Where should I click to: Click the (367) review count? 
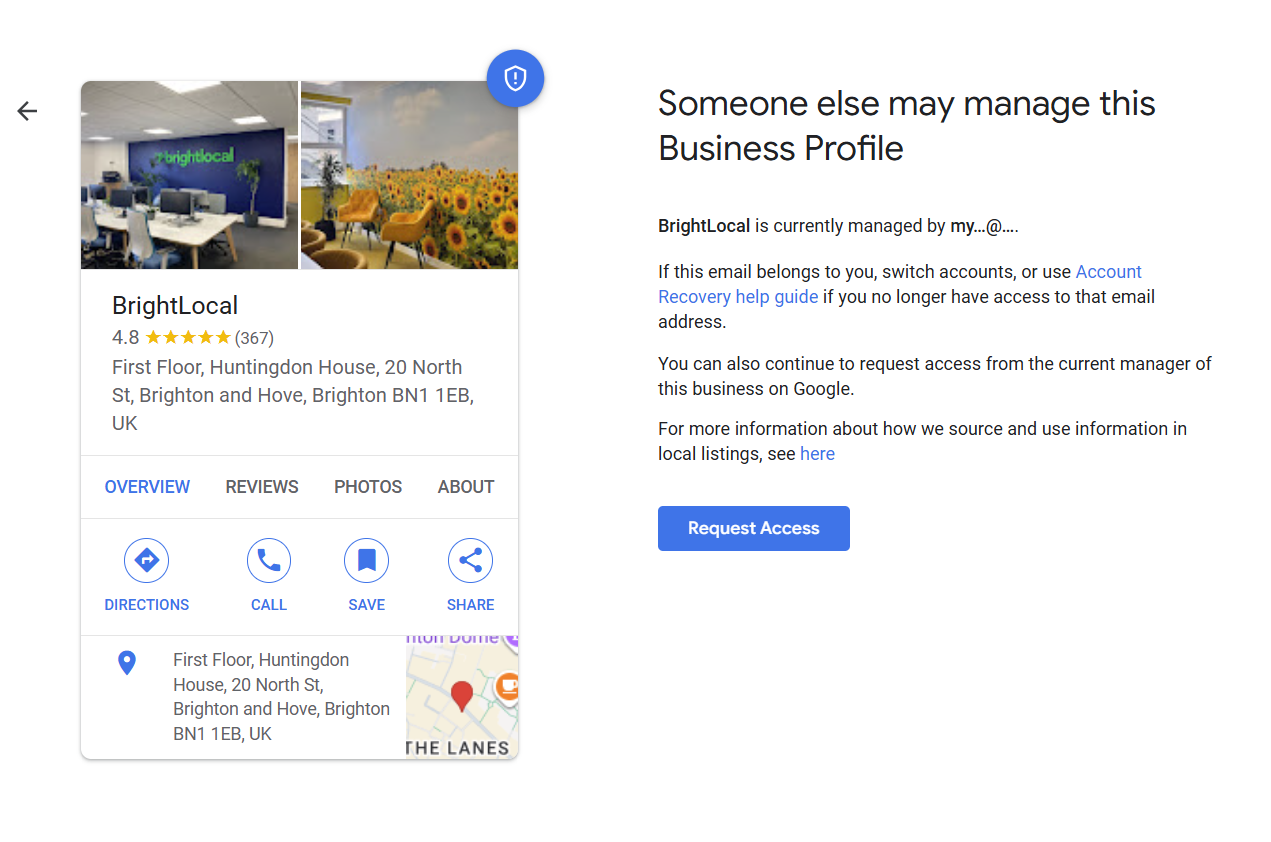254,337
